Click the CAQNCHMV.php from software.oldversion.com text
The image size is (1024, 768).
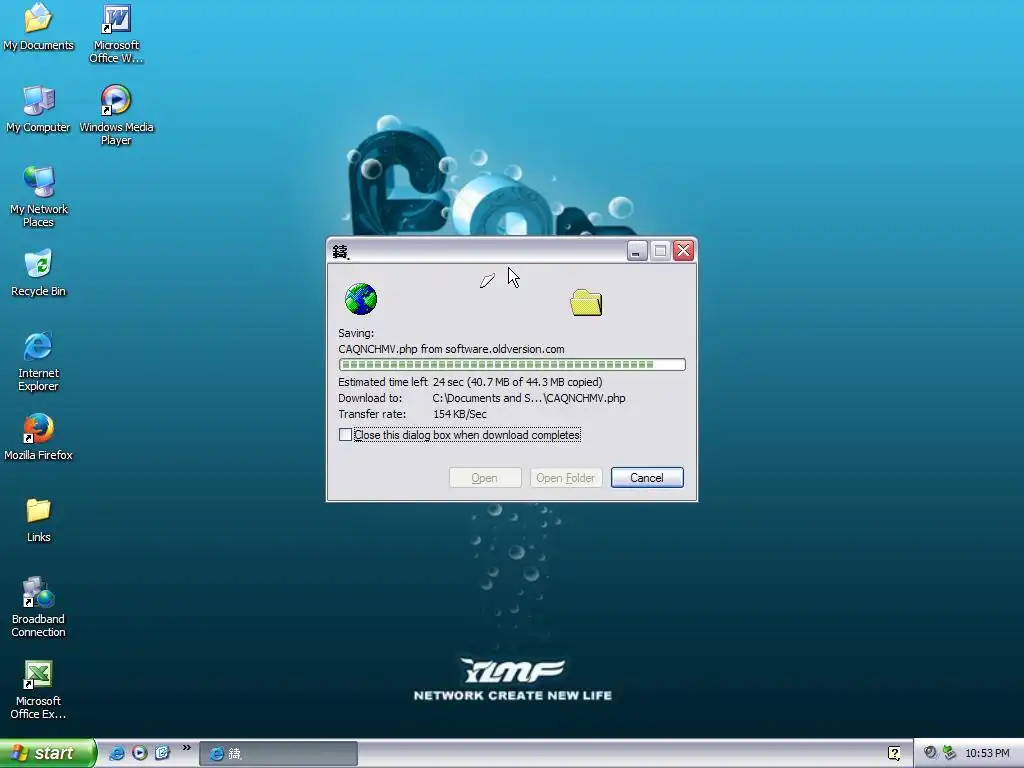pyautogui.click(x=451, y=349)
